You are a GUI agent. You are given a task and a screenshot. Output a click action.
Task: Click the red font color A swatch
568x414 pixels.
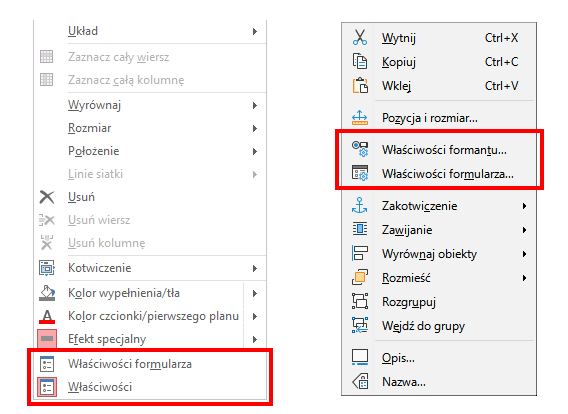point(47,316)
